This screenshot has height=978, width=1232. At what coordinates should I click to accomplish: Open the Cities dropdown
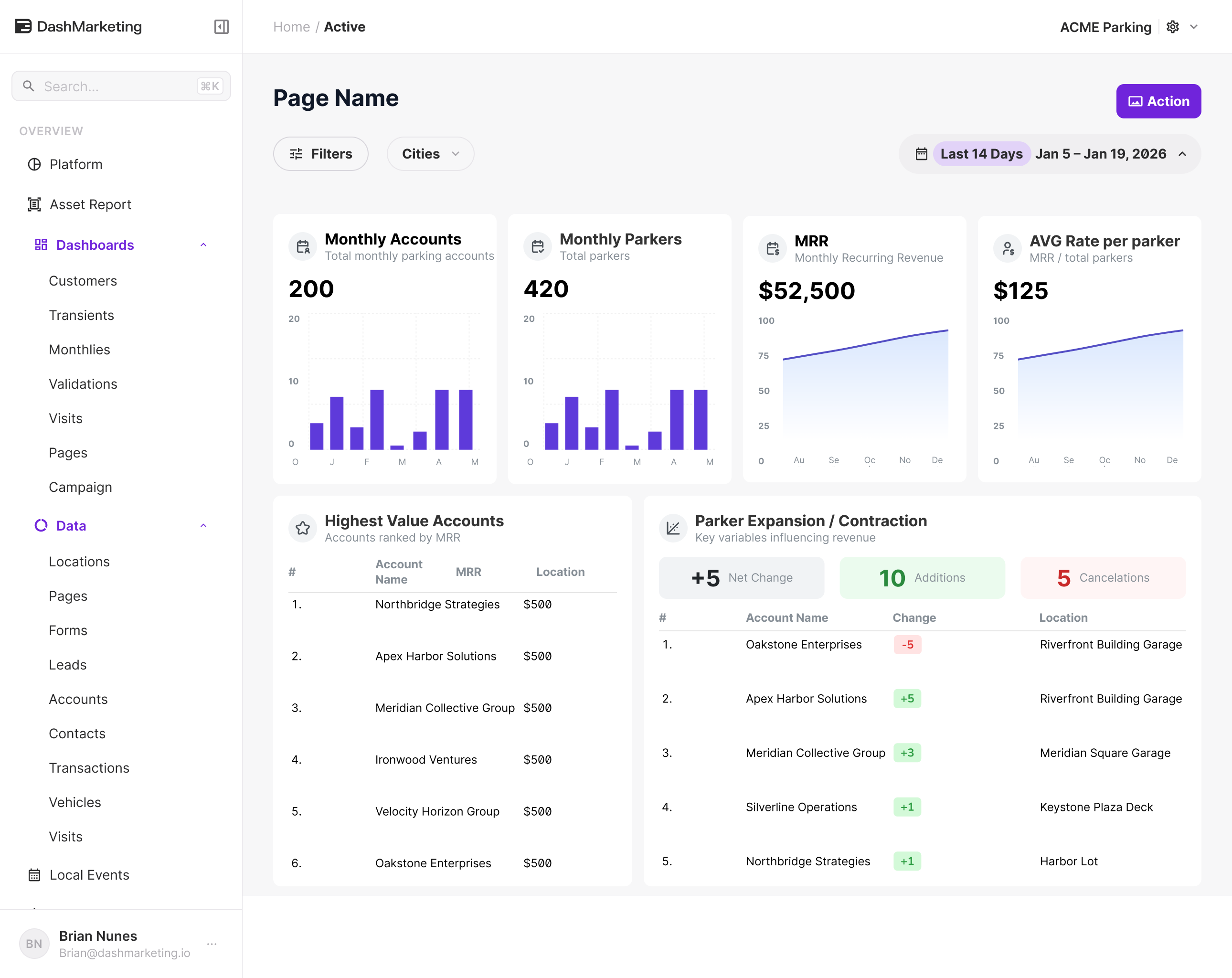[430, 154]
